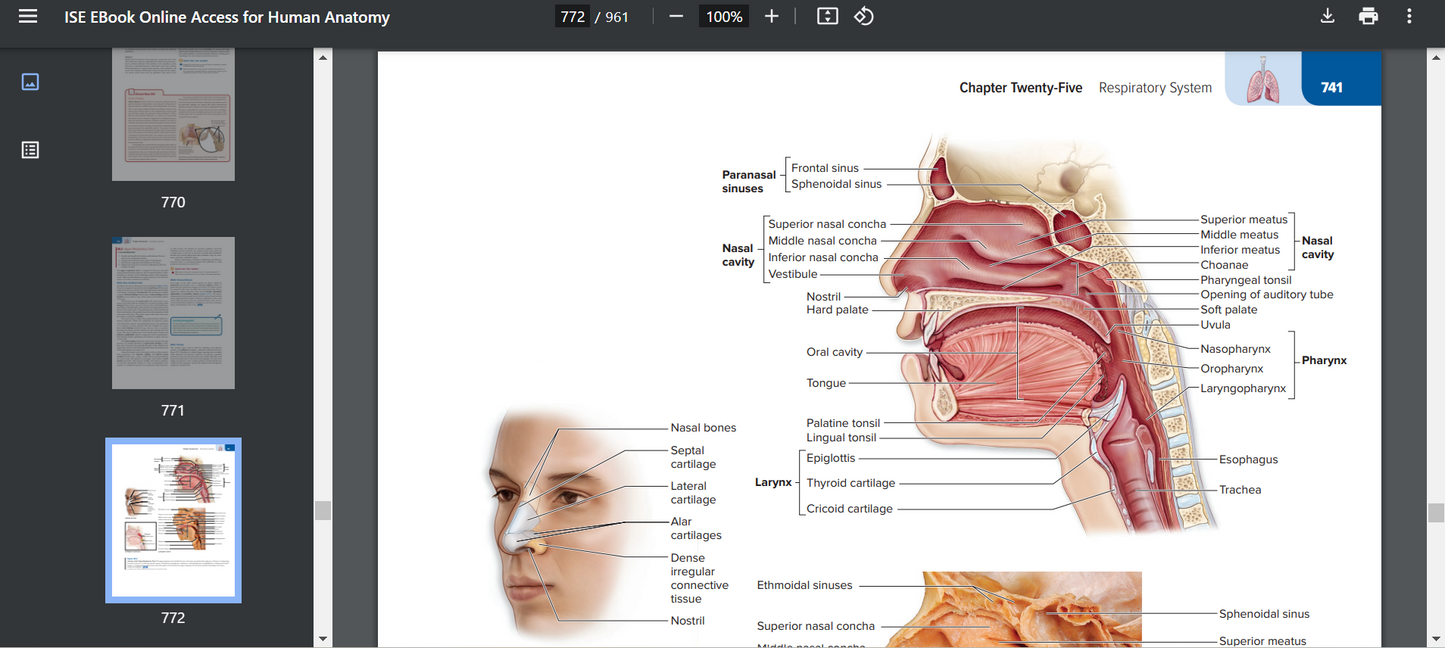Open the three-dot more actions menu
1445x648 pixels.
coord(1409,16)
